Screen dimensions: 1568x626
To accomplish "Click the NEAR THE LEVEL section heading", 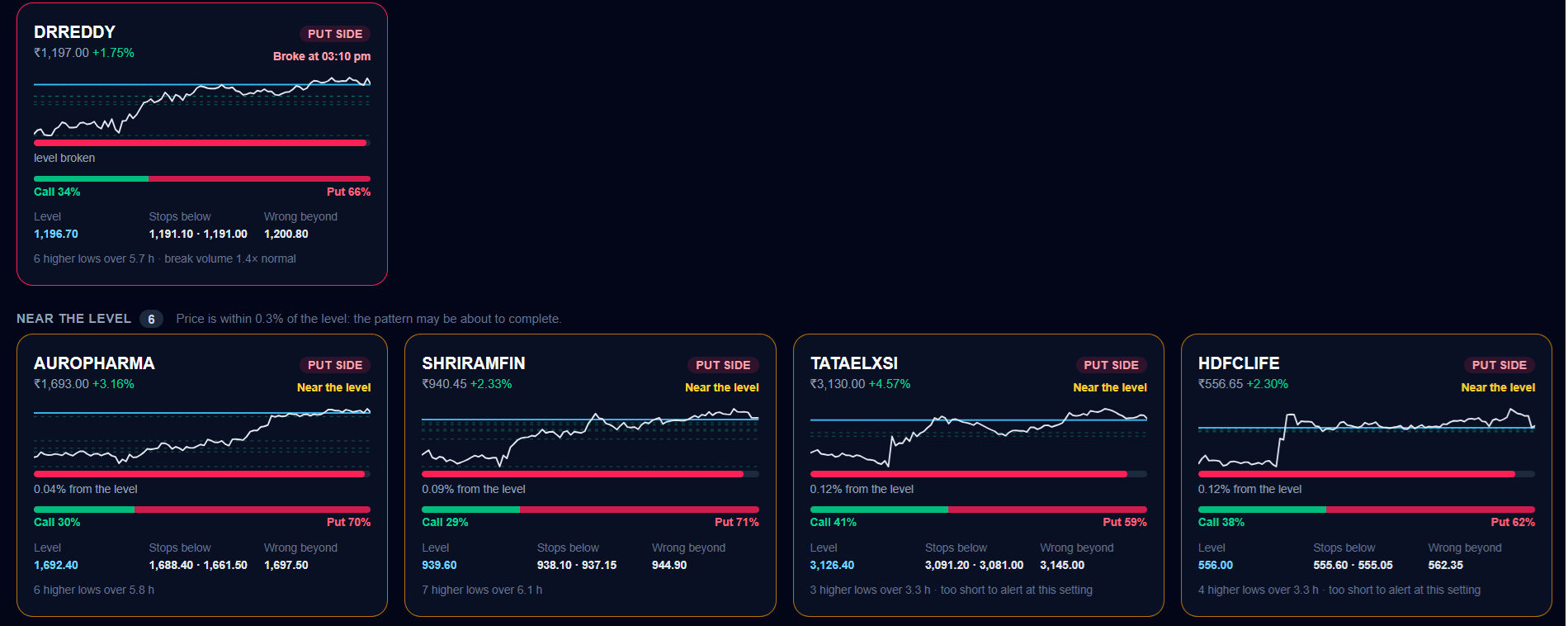I will [73, 319].
